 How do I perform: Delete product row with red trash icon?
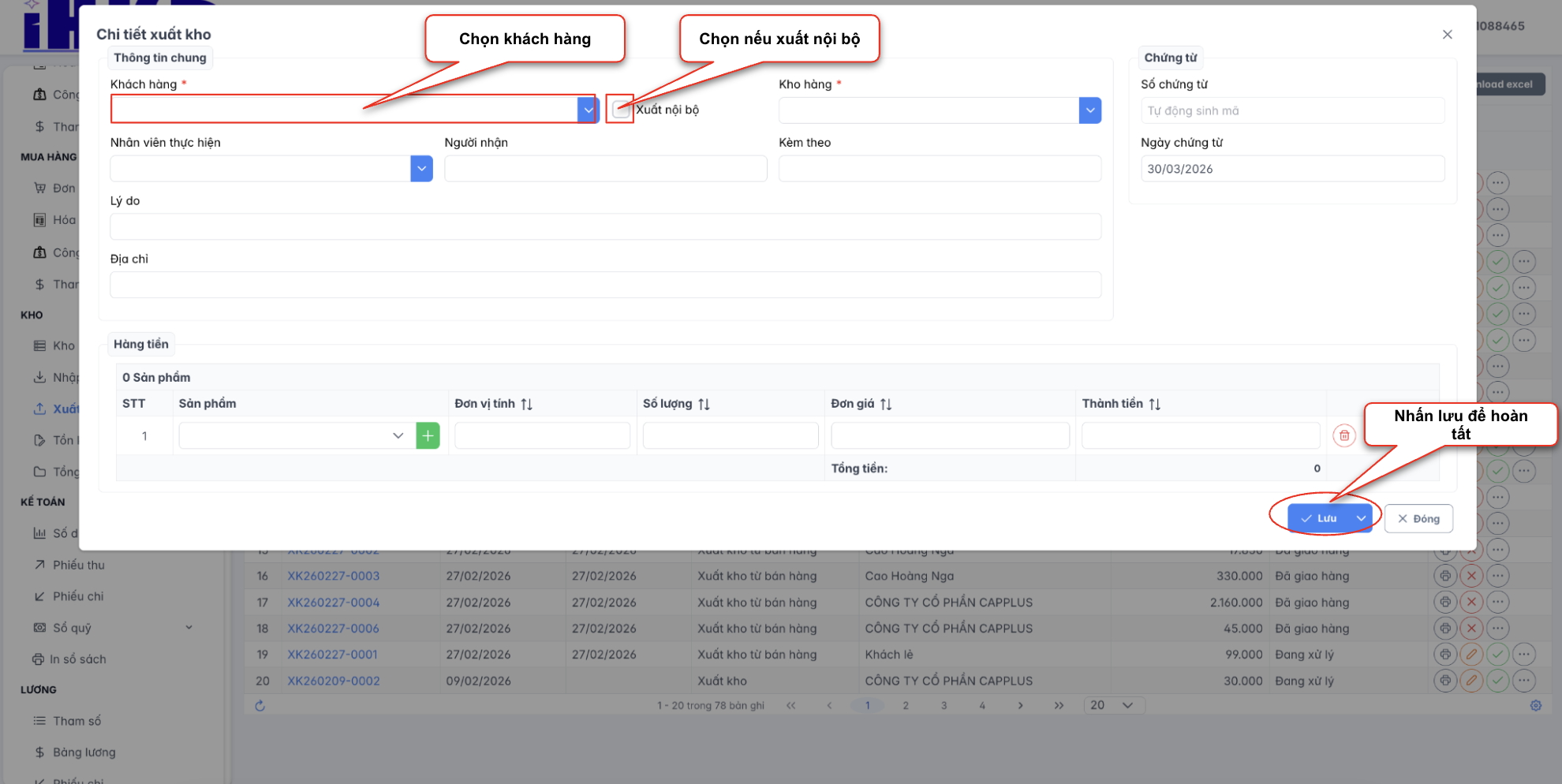tap(1343, 435)
